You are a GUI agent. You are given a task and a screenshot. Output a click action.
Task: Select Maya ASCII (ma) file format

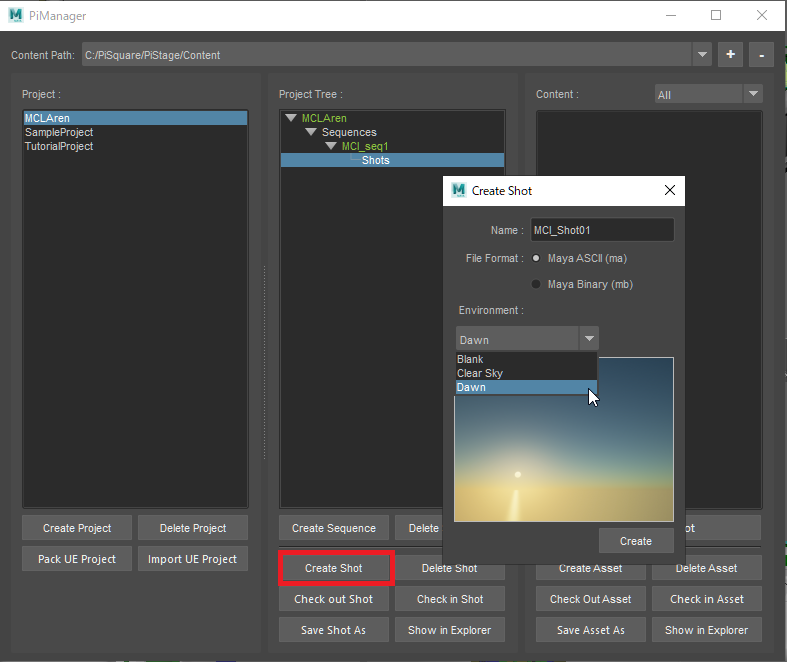click(536, 258)
